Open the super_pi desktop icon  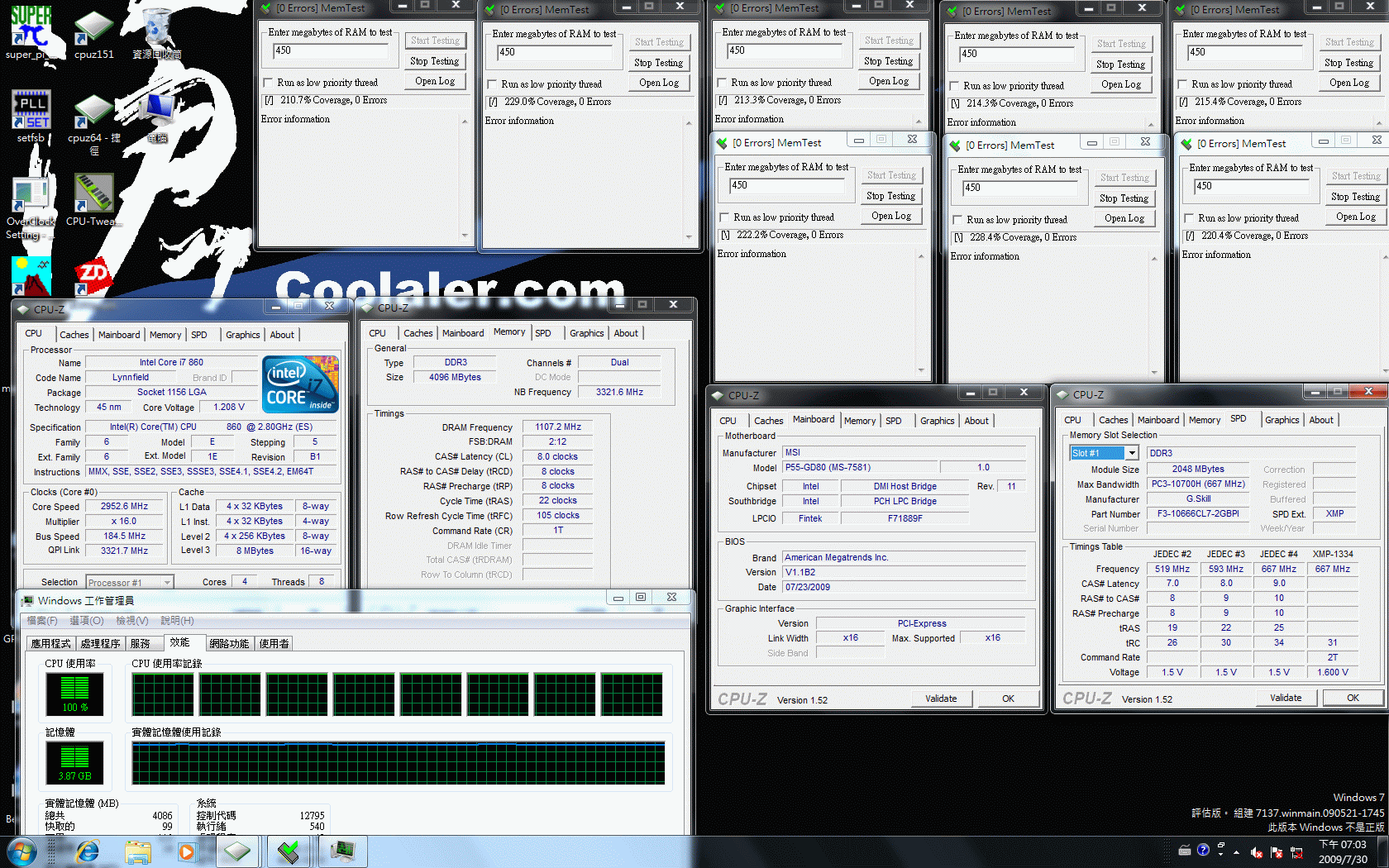pyautogui.click(x=31, y=33)
